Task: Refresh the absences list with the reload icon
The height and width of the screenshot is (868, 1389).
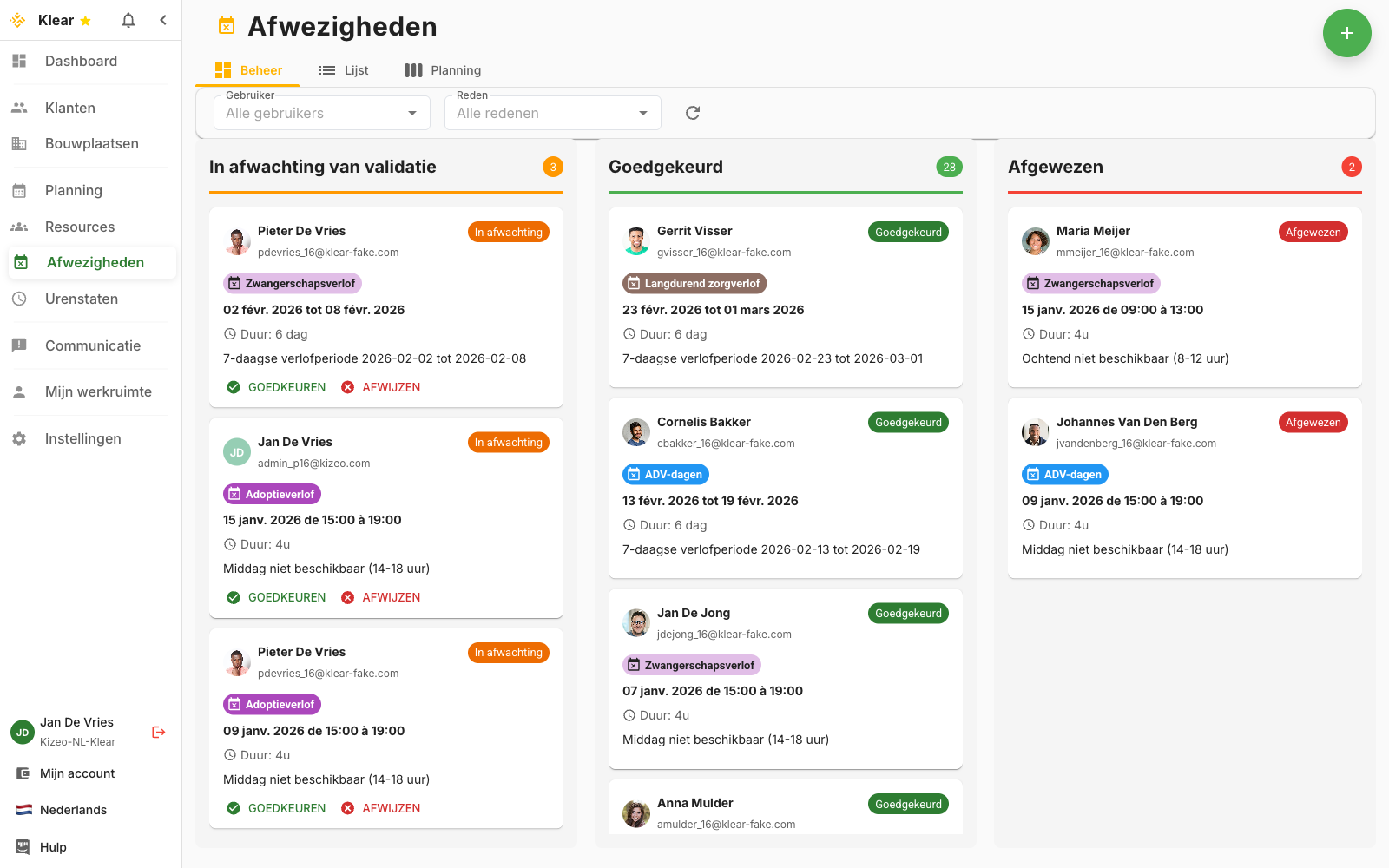Action: (692, 113)
